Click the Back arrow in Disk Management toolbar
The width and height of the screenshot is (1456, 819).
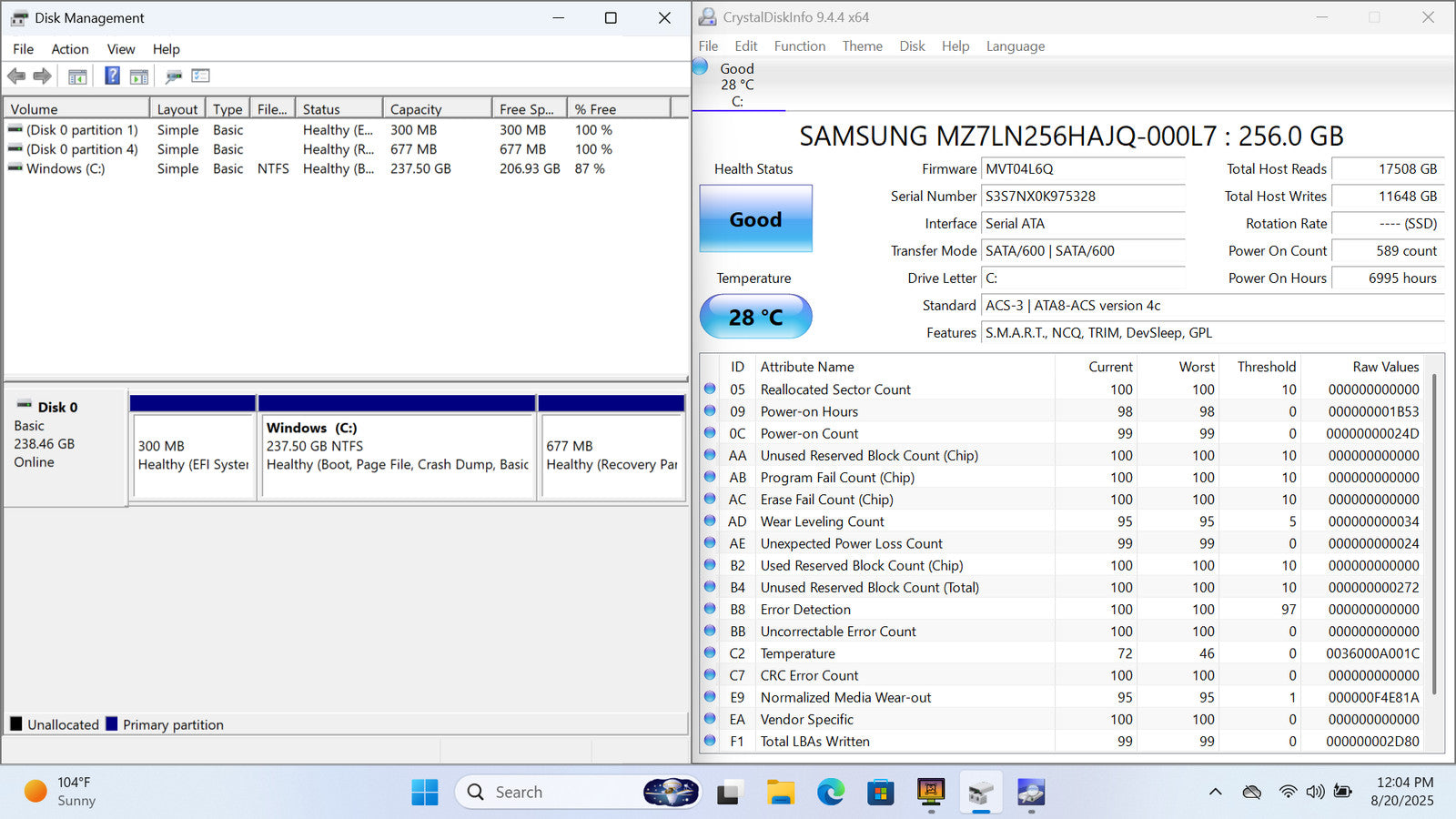point(16,76)
